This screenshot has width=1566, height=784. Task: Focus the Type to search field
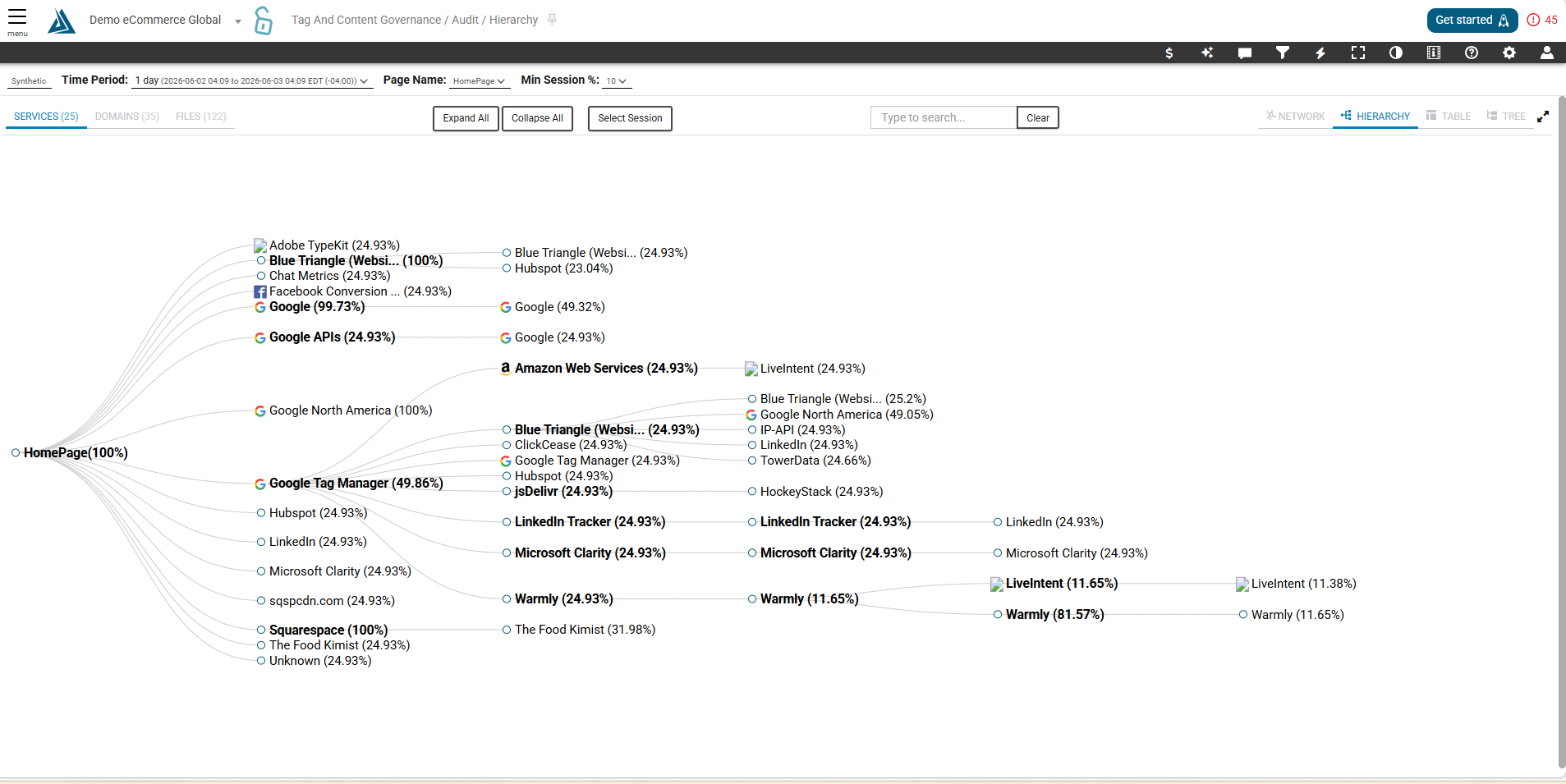(944, 118)
